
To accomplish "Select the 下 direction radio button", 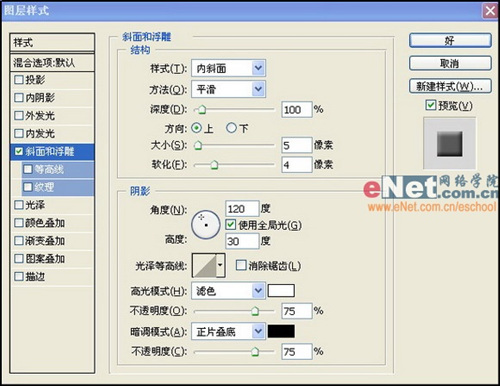I will (231, 128).
